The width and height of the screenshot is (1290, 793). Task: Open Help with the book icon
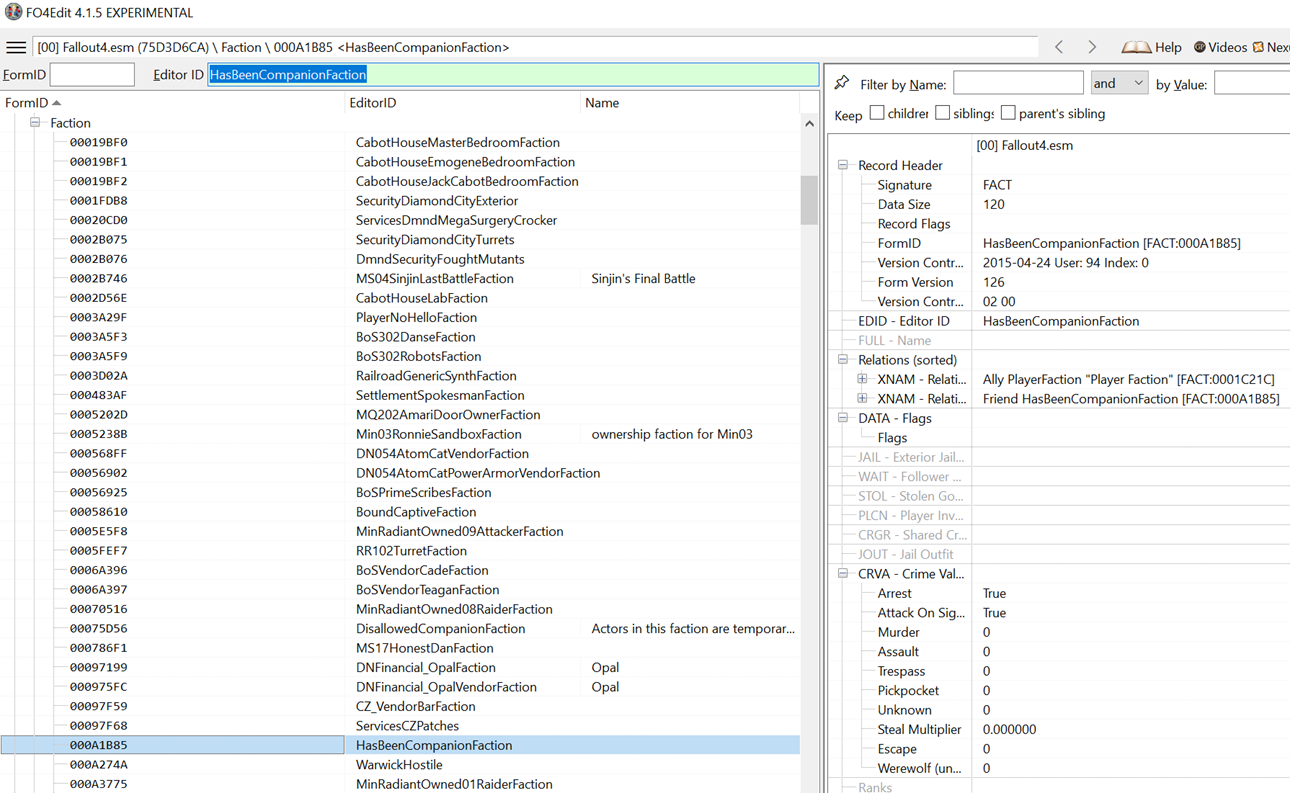(1151, 47)
